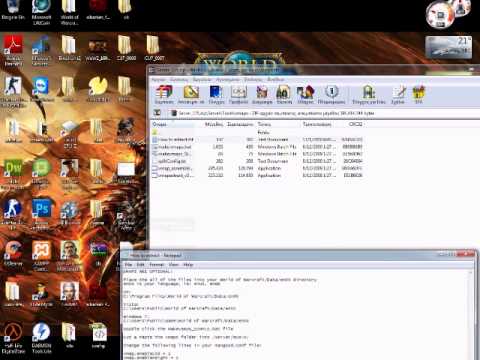This screenshot has height=360, width=480.
Task: Select the config file desktop icon
Action: tap(98, 335)
